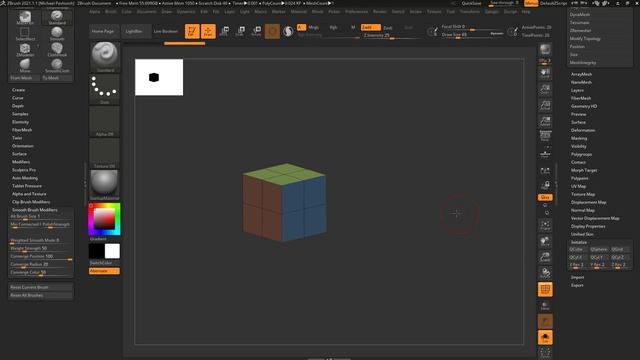This screenshot has height=360, width=640.
Task: Click the Sculptris Pro yin-yang icon
Action: [x=288, y=31]
